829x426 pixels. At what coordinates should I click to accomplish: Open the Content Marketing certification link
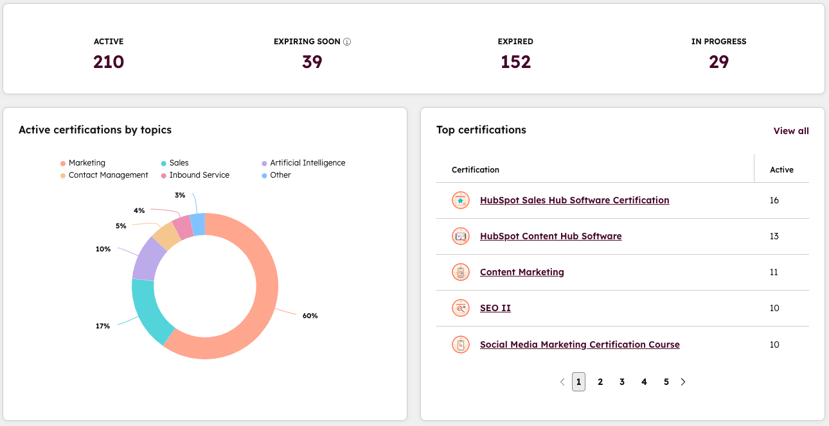click(x=522, y=272)
